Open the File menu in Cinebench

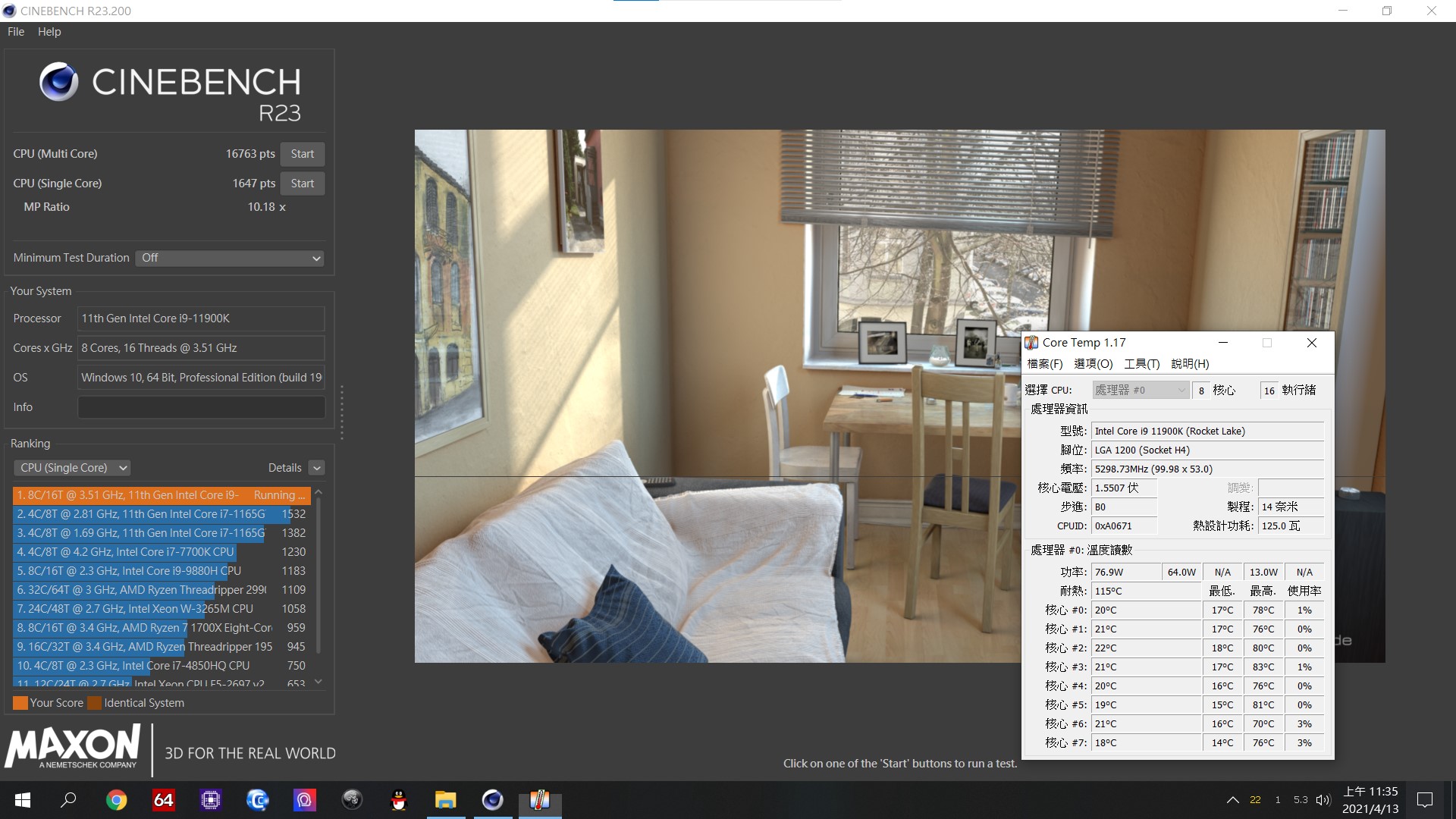pos(16,32)
